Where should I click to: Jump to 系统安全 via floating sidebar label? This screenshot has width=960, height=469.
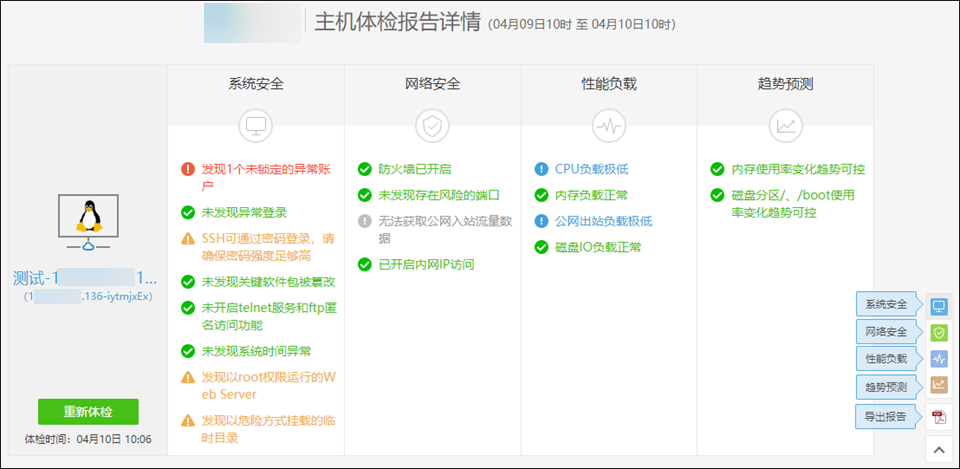click(x=887, y=304)
